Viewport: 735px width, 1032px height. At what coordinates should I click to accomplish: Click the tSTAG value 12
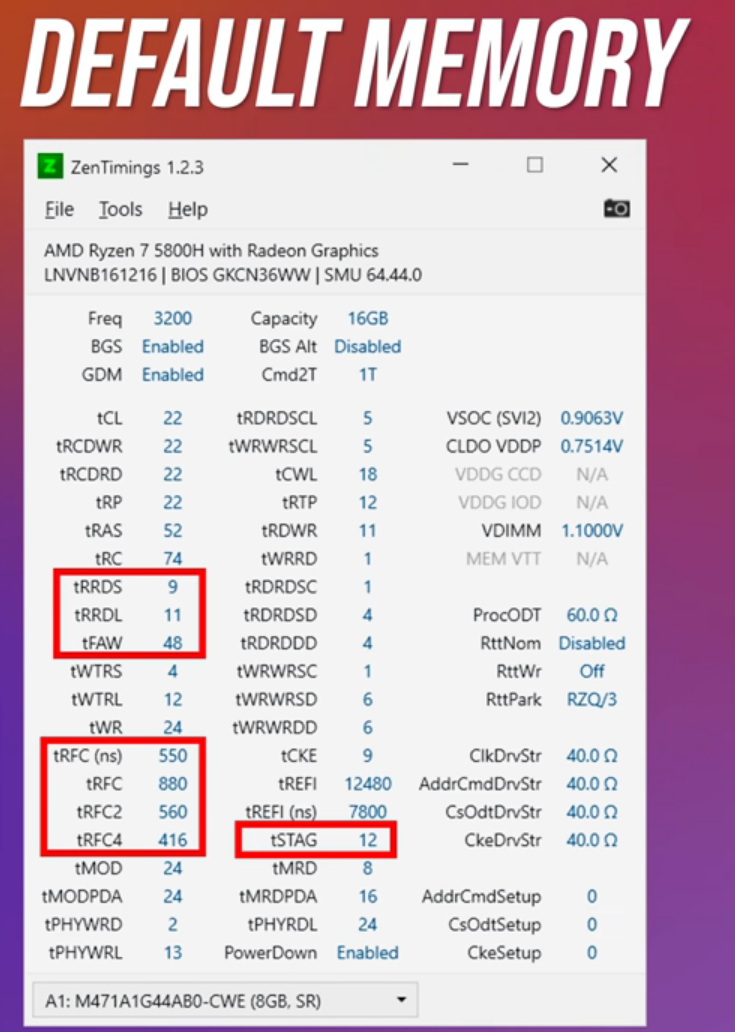click(x=368, y=840)
